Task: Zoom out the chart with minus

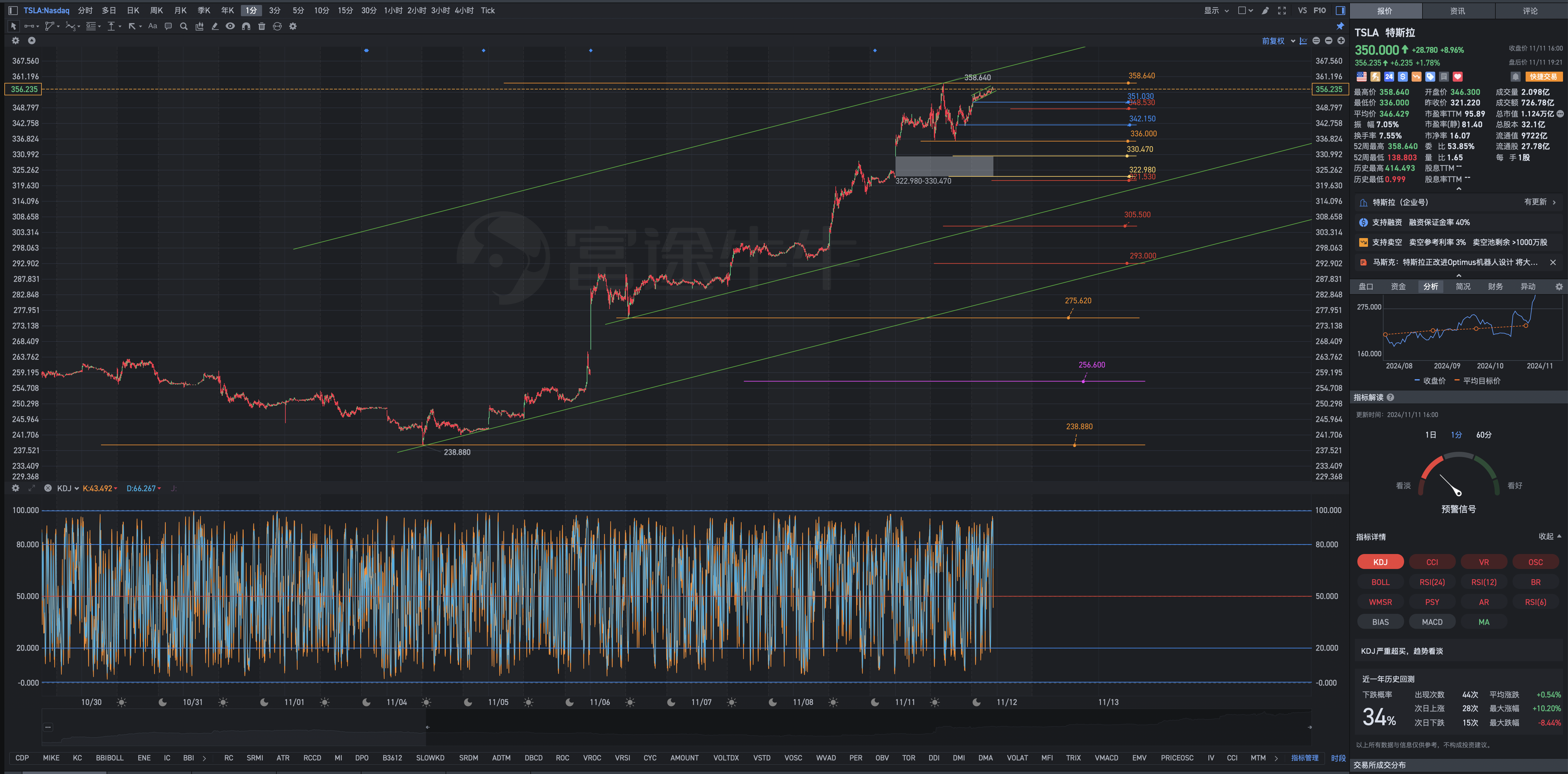Action: (x=1329, y=41)
